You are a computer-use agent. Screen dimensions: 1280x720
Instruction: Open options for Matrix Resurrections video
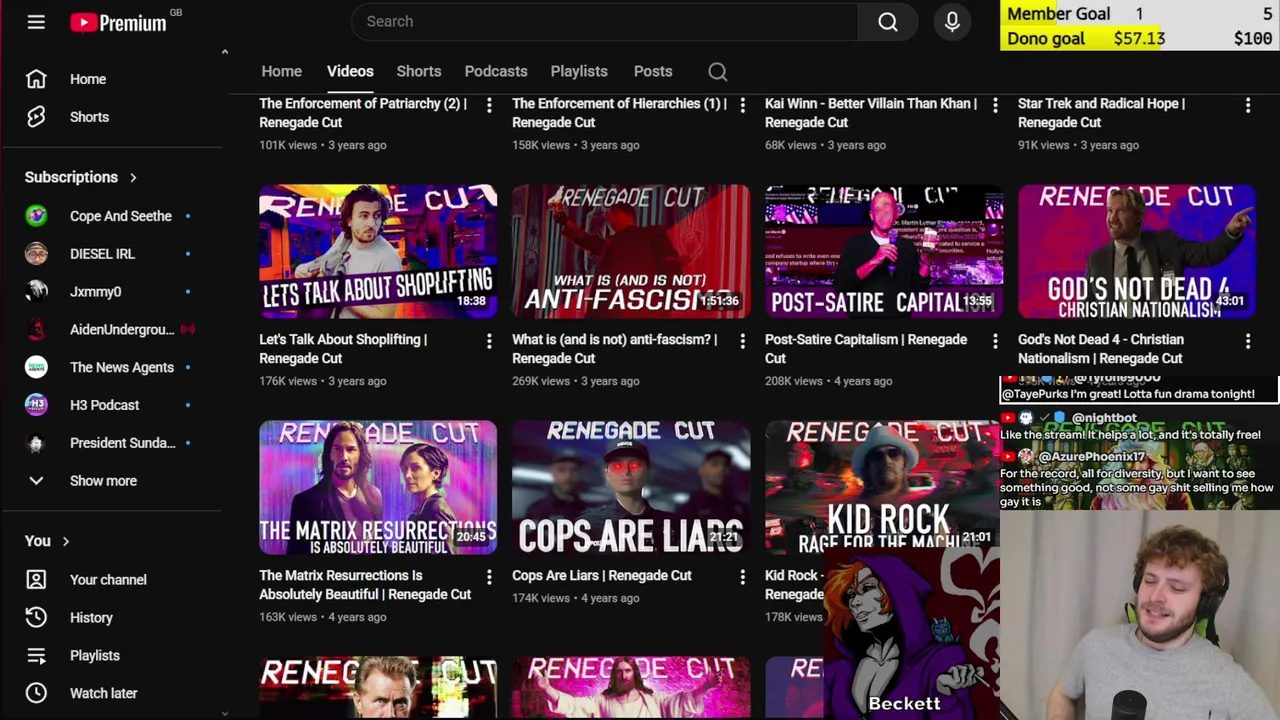point(489,577)
